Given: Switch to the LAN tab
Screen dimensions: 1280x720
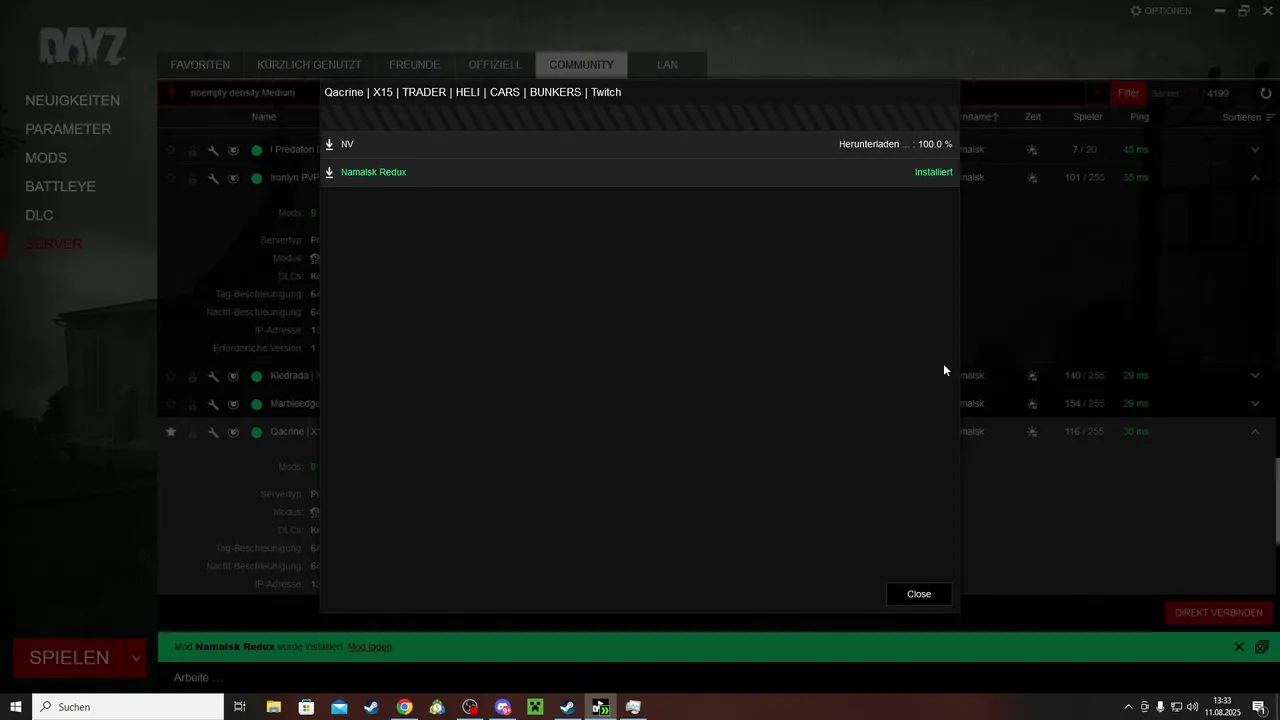Looking at the screenshot, I should pos(667,65).
